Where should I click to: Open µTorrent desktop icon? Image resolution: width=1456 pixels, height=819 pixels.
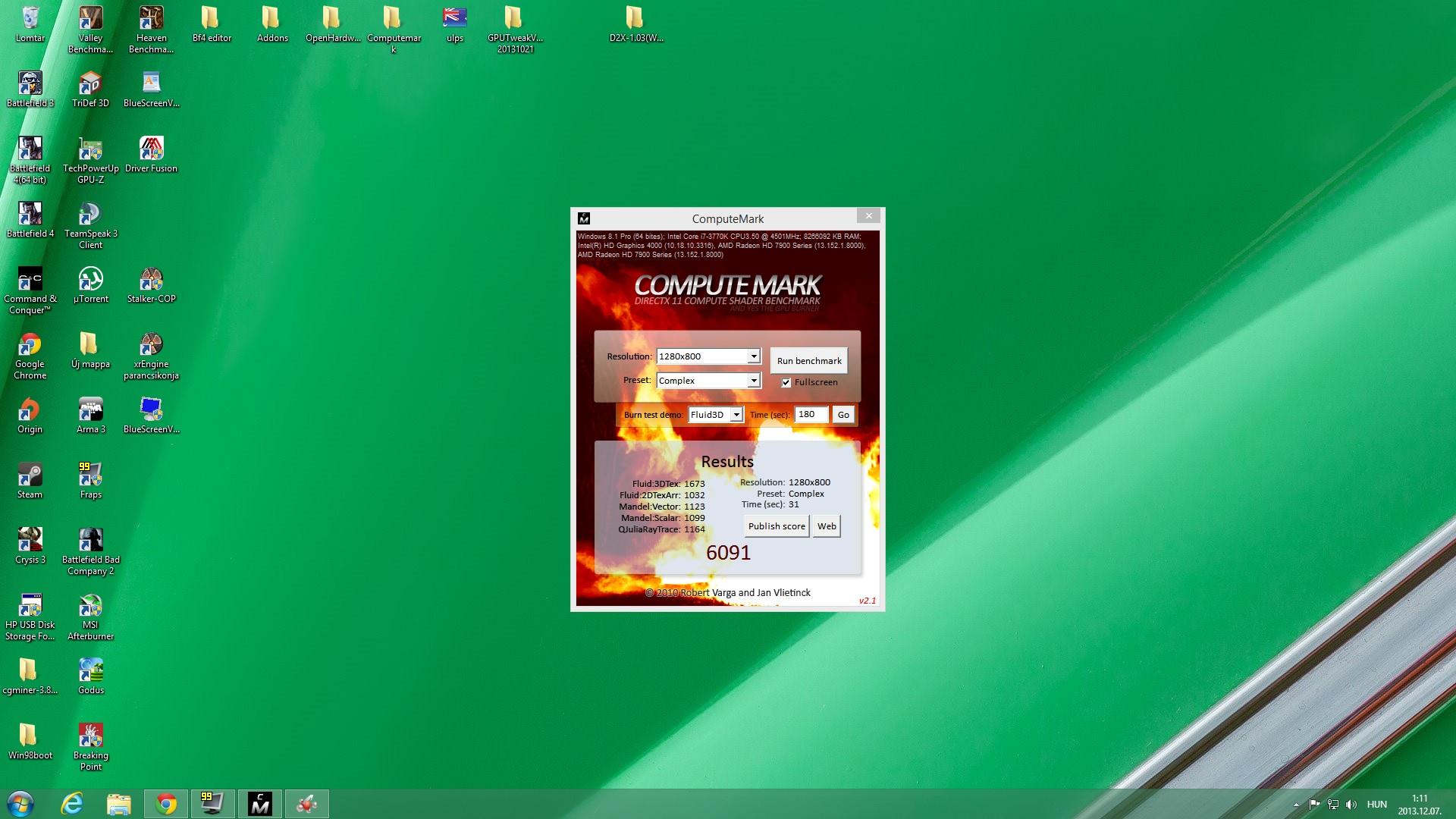pos(90,285)
